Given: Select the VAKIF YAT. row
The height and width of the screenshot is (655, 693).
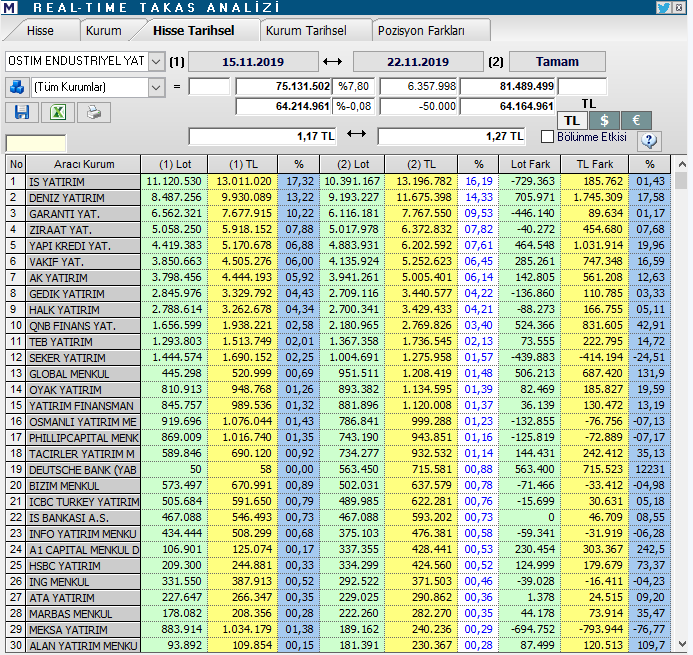Looking at the screenshot, I should (x=338, y=262).
